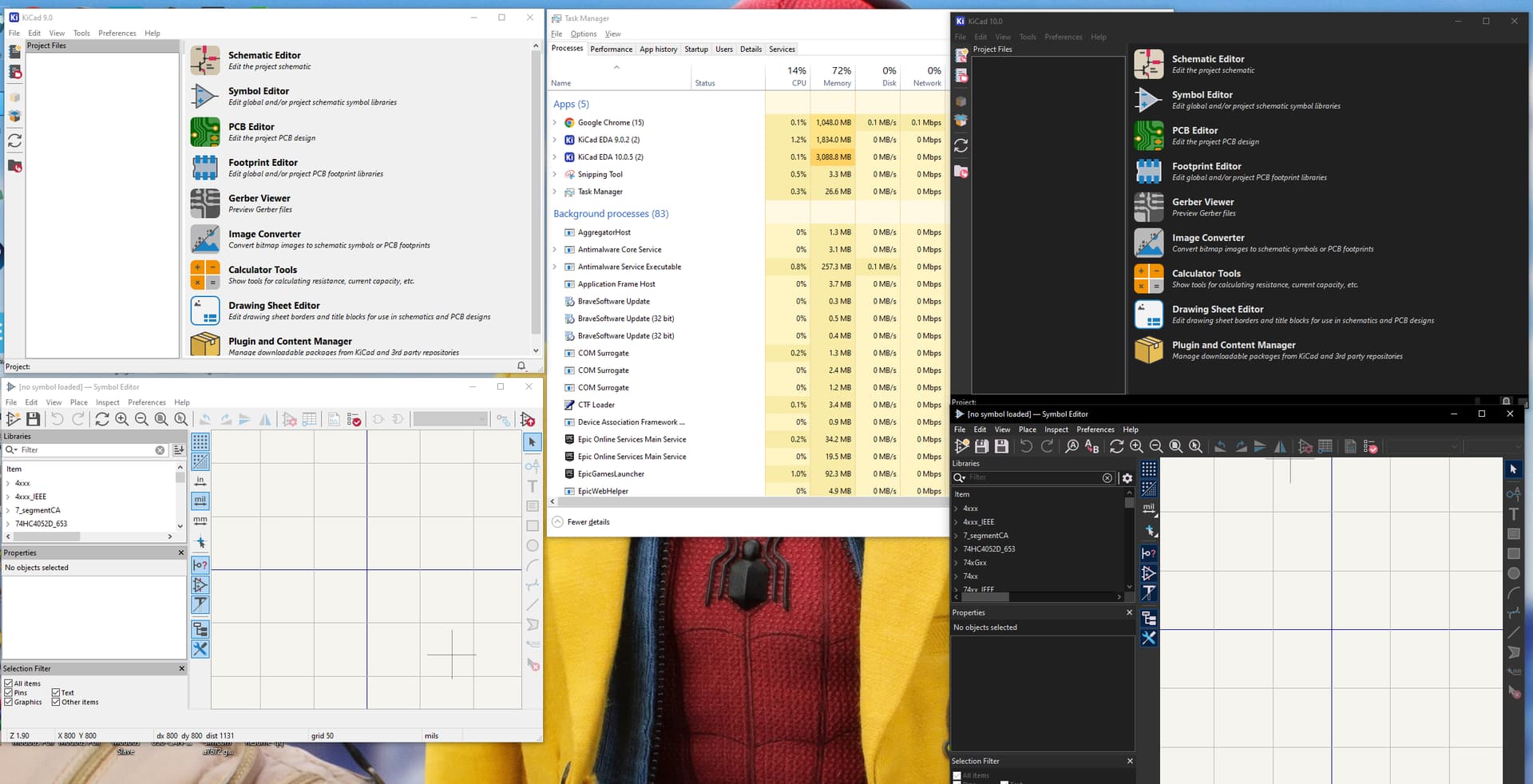
Task: Open Image Converter in KiCad 9.0 window
Action: (x=205, y=240)
